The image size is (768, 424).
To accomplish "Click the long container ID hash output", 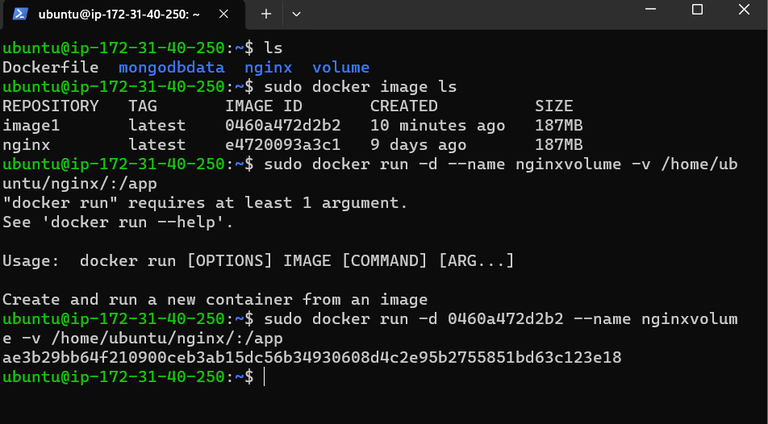I will point(312,358).
